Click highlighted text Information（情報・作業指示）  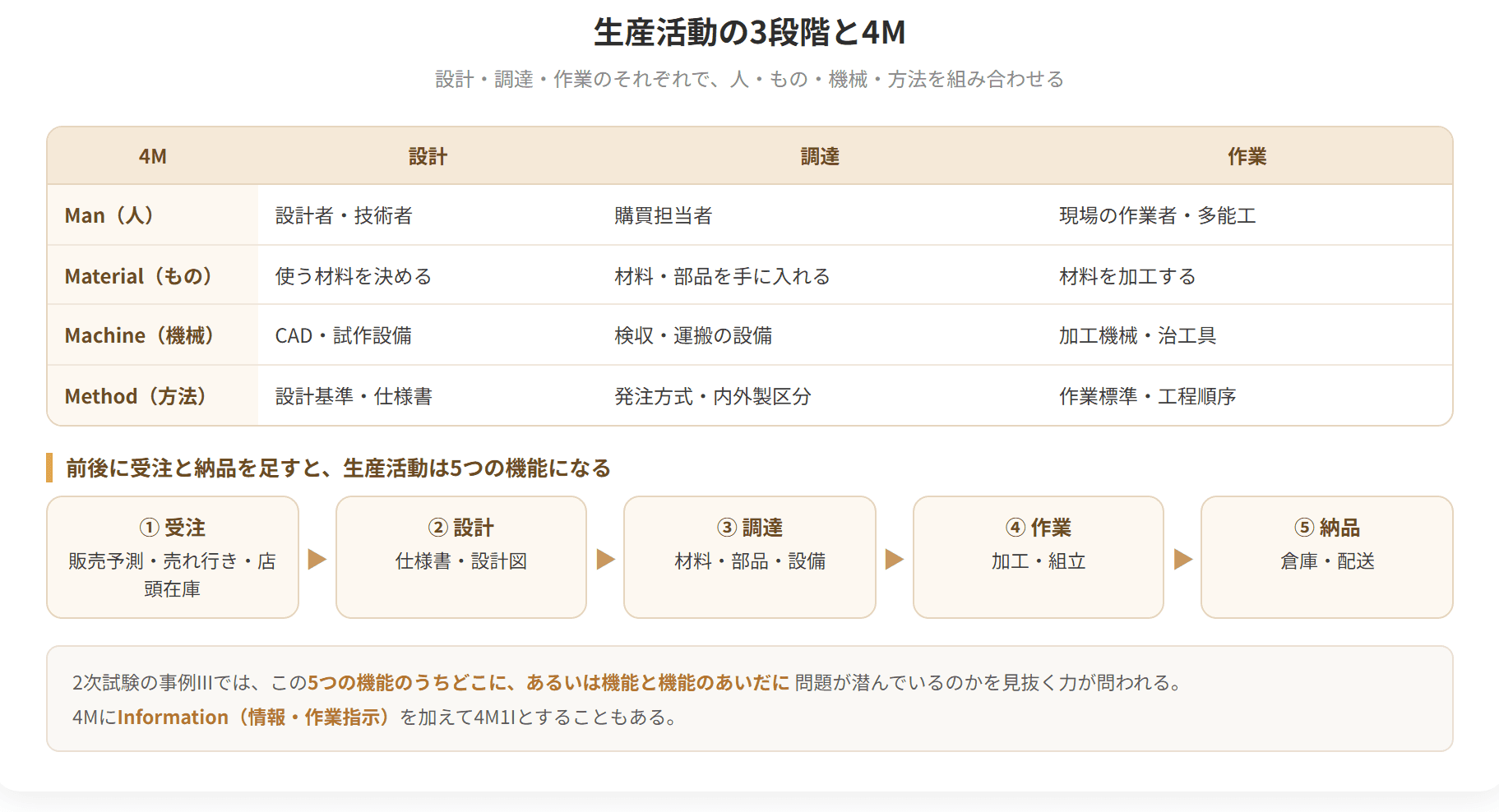[255, 717]
